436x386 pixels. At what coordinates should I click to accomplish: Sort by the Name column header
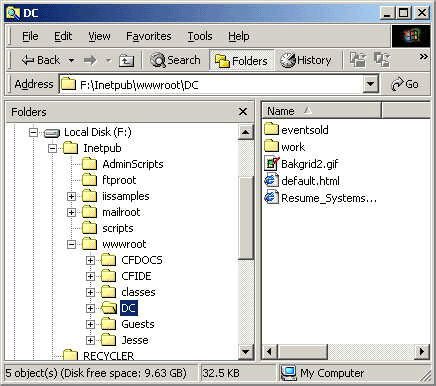click(322, 111)
